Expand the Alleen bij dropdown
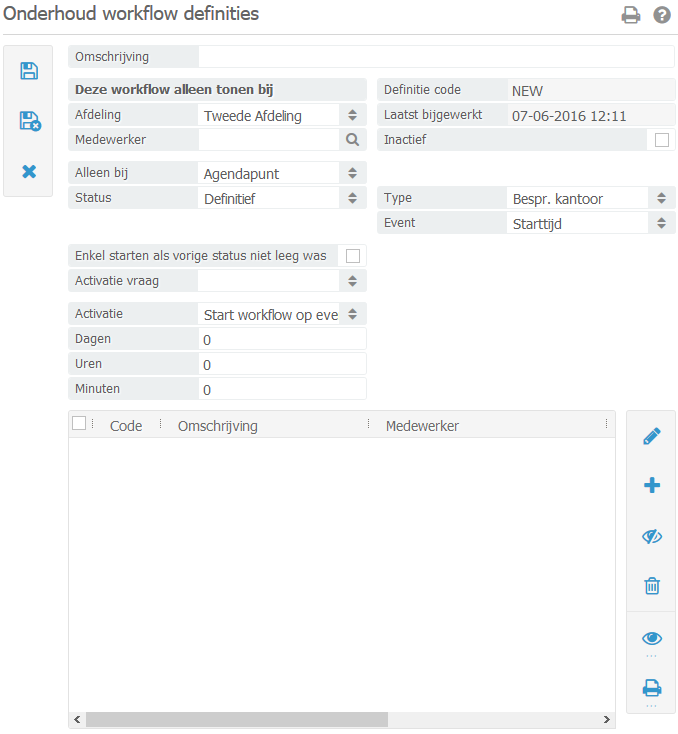Viewport: 678px width, 734px height. pos(282,174)
